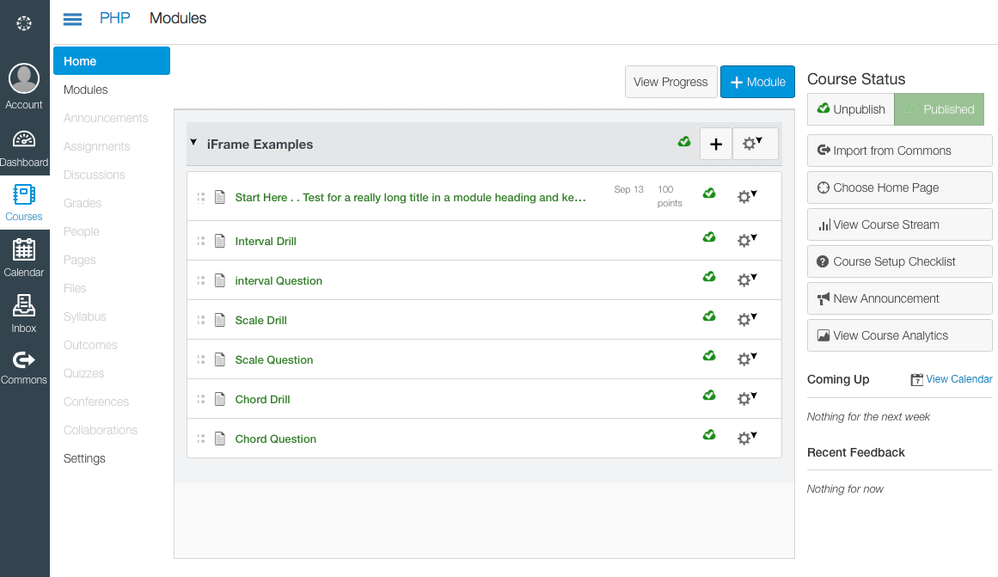This screenshot has width=998, height=577.
Task: Open the iFrame Examples module settings dropdown
Action: [755, 144]
